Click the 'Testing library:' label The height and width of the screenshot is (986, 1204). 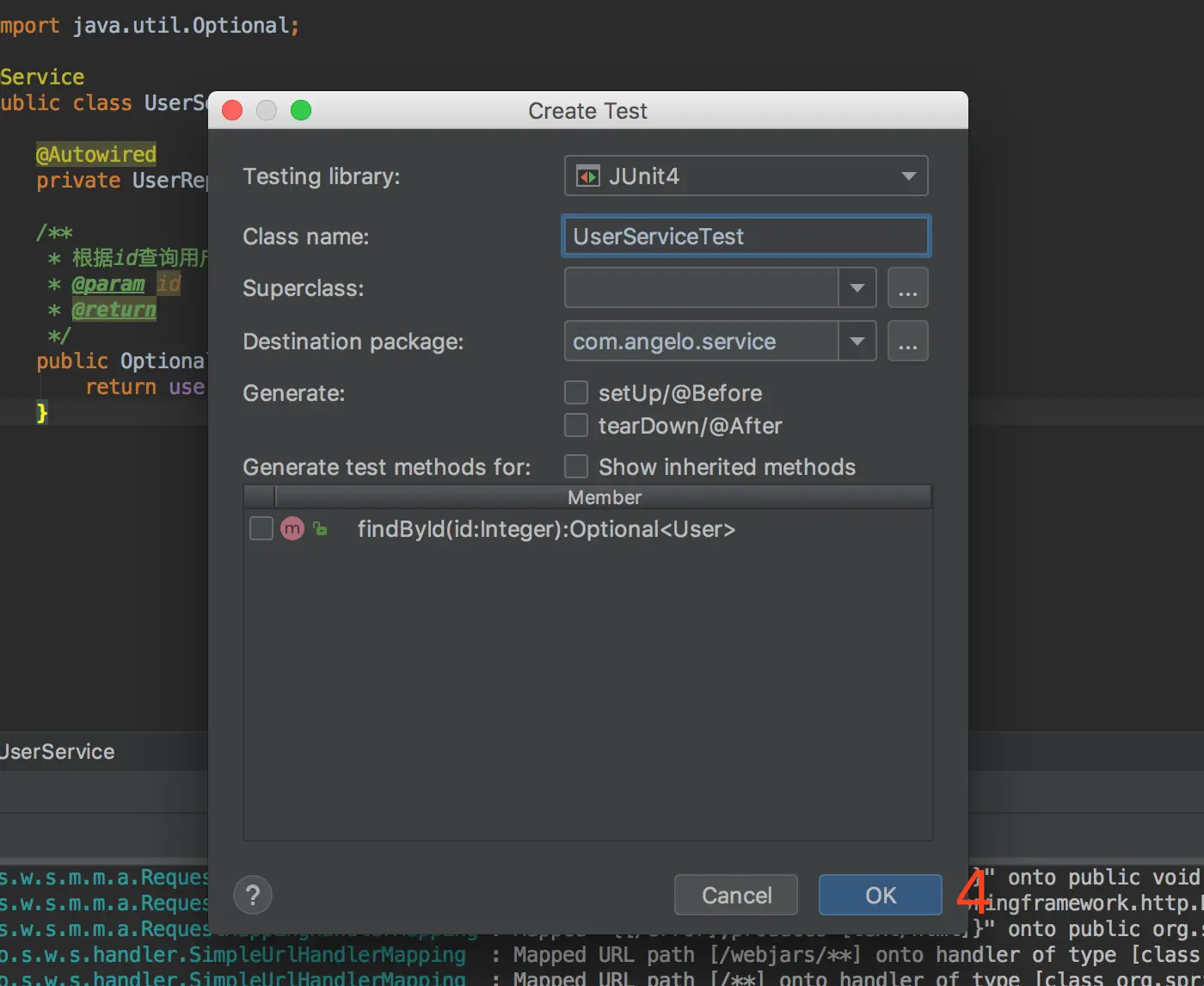pyautogui.click(x=322, y=176)
